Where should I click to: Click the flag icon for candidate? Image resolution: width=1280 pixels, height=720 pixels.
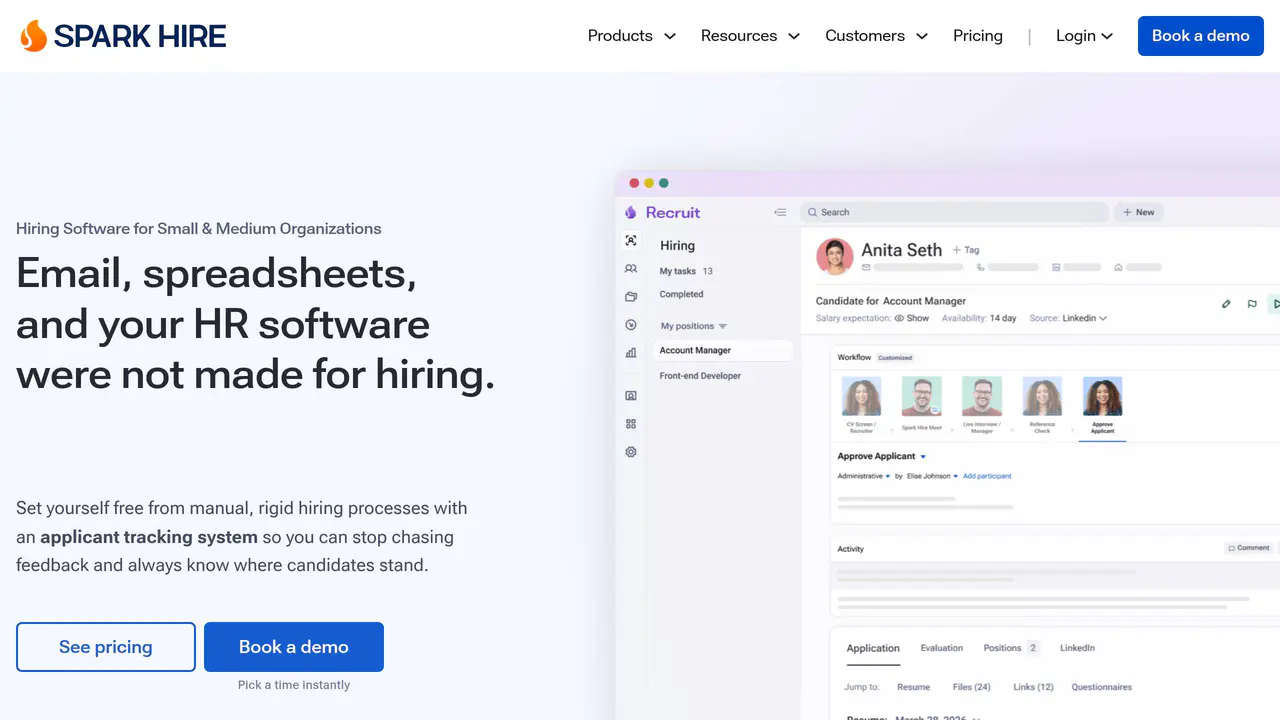coord(1252,304)
